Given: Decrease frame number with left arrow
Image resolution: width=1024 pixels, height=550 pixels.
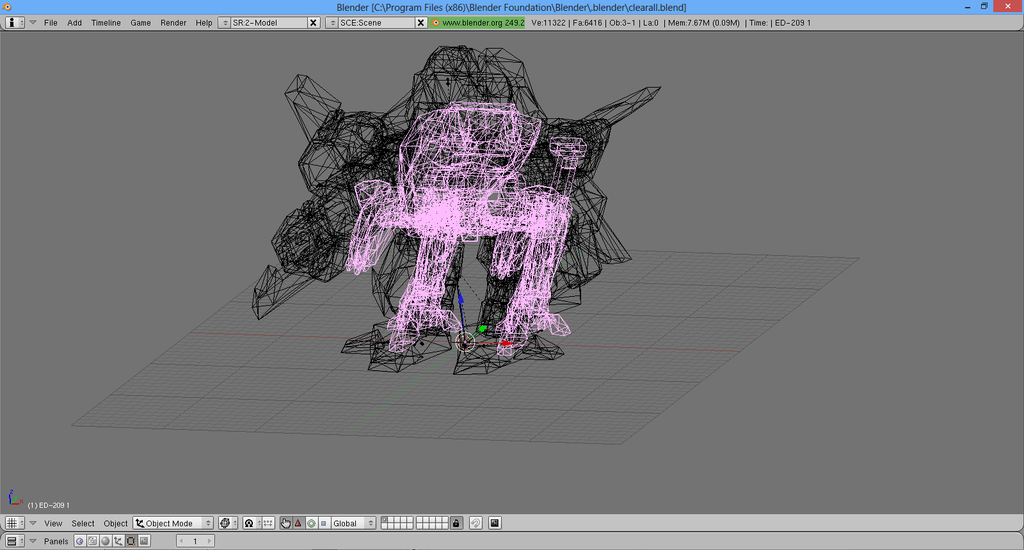Looking at the screenshot, I should (x=181, y=541).
